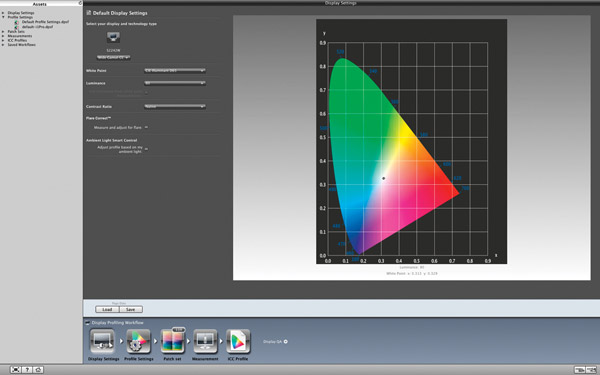Click the Display Settings label under workflow
The width and height of the screenshot is (600, 375).
coord(103,359)
